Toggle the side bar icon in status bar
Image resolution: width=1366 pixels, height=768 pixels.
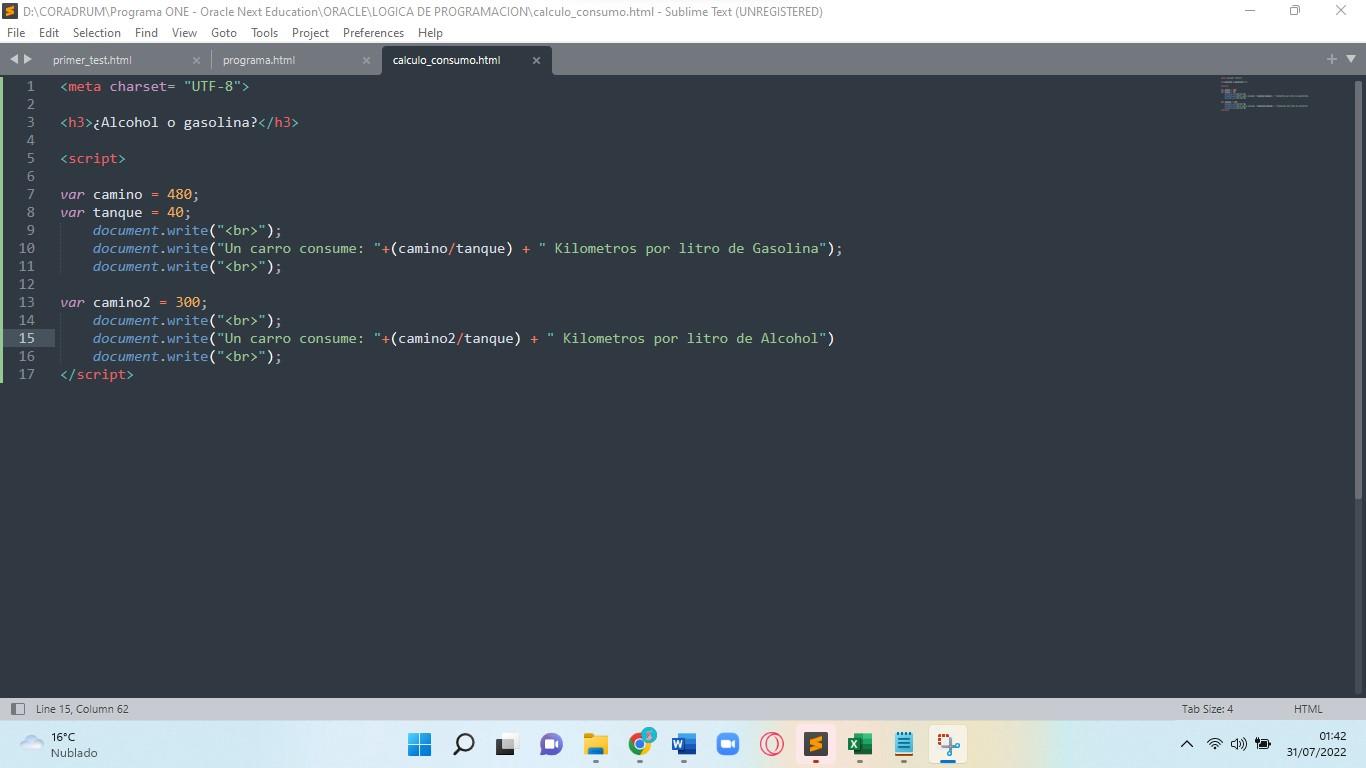click(17, 709)
